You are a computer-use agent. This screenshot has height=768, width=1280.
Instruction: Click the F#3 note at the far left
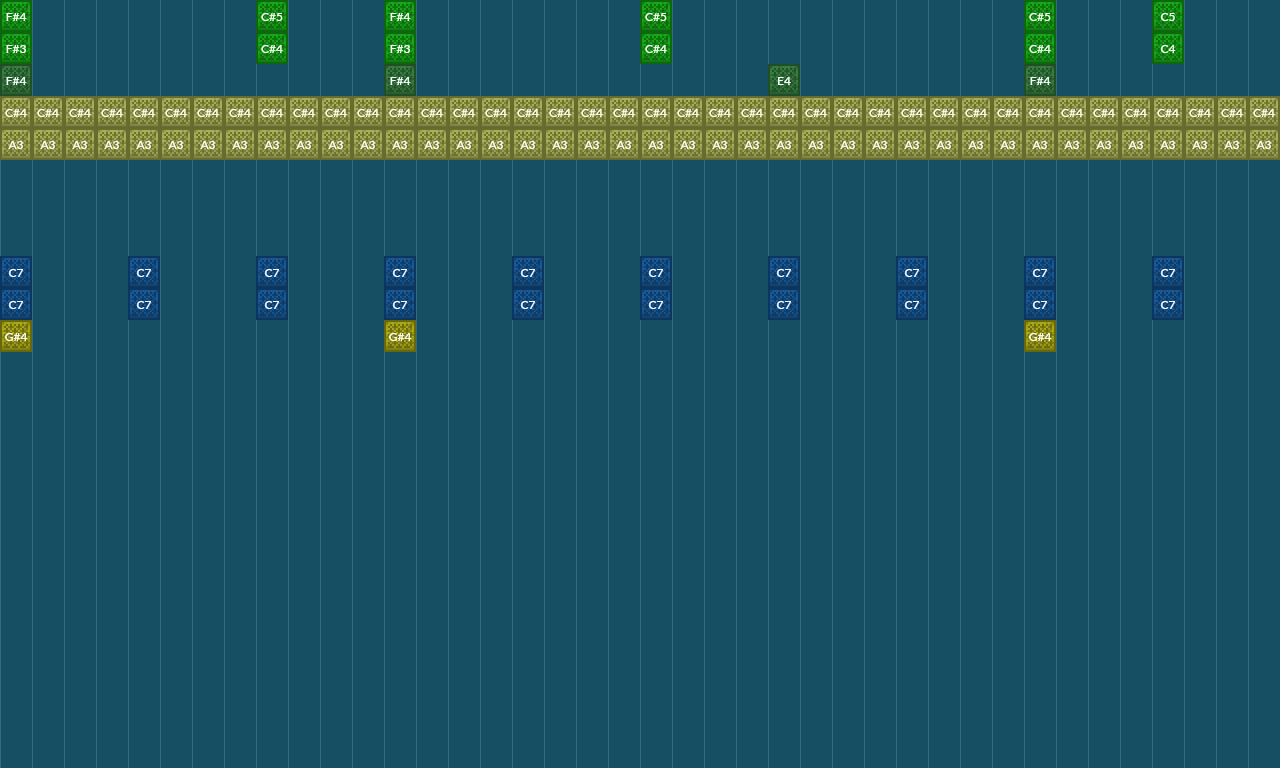[x=15, y=48]
